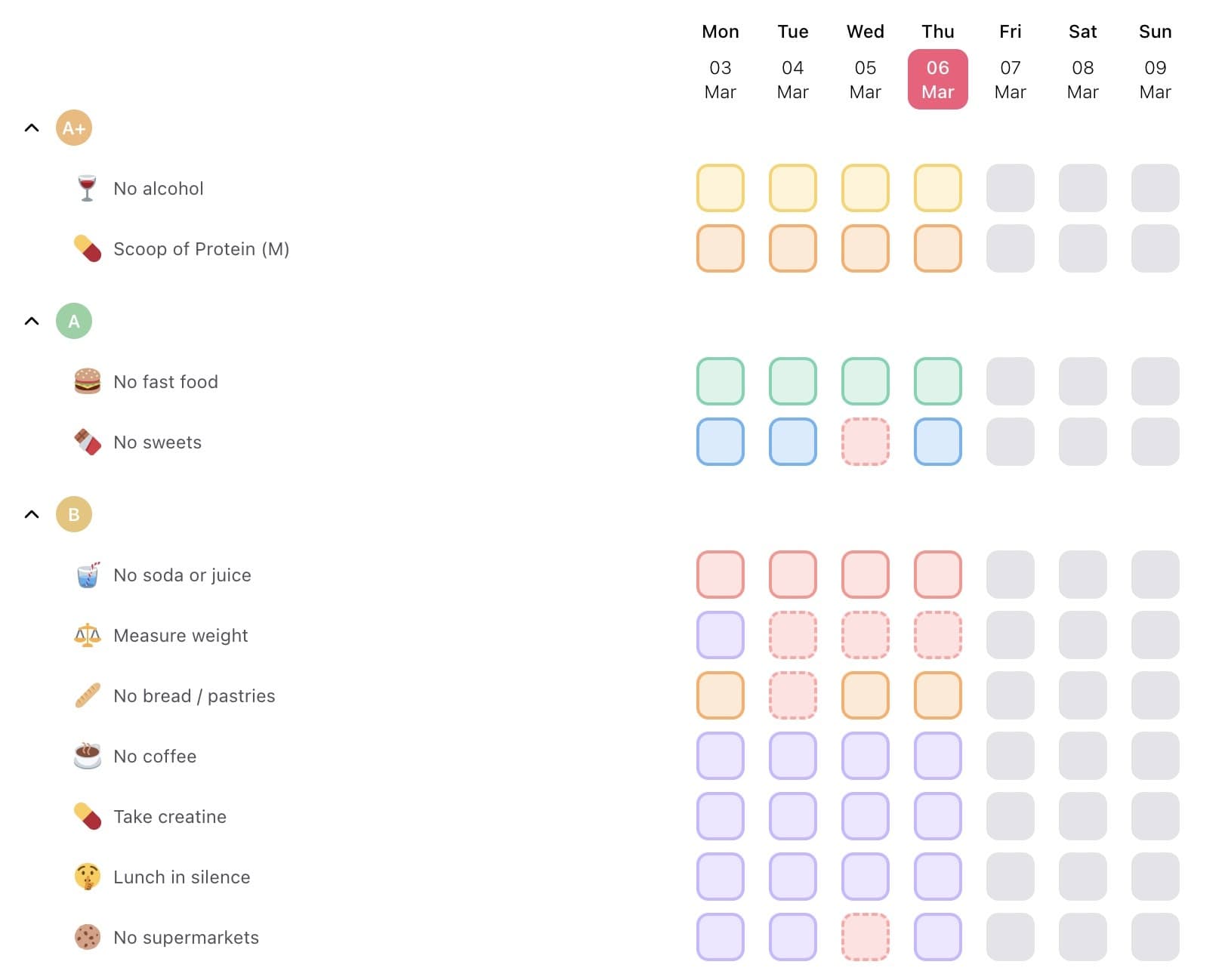Toggle Monday's cell for No alcohol

coord(720,188)
